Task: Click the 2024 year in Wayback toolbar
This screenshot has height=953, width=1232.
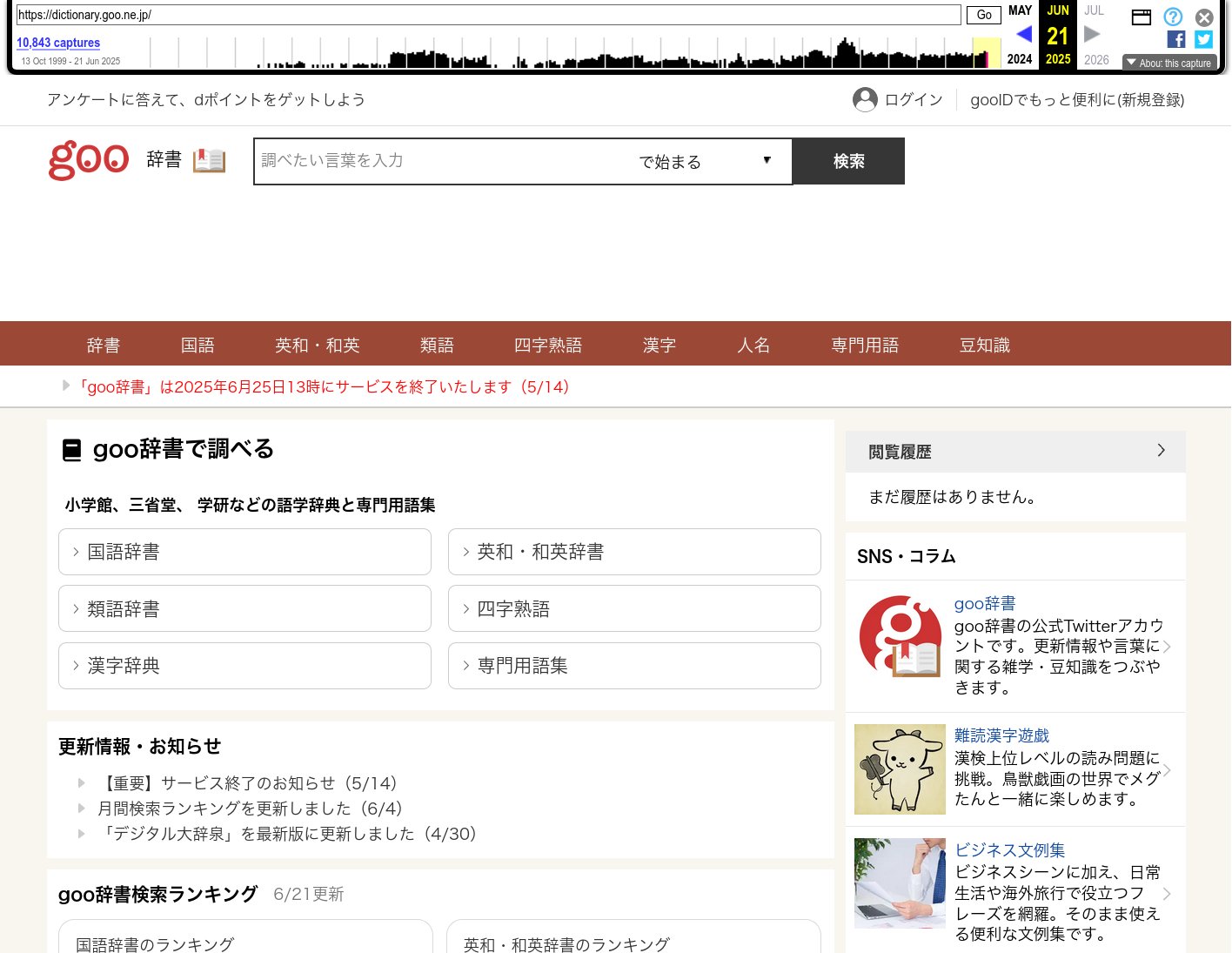Action: pos(1020,59)
